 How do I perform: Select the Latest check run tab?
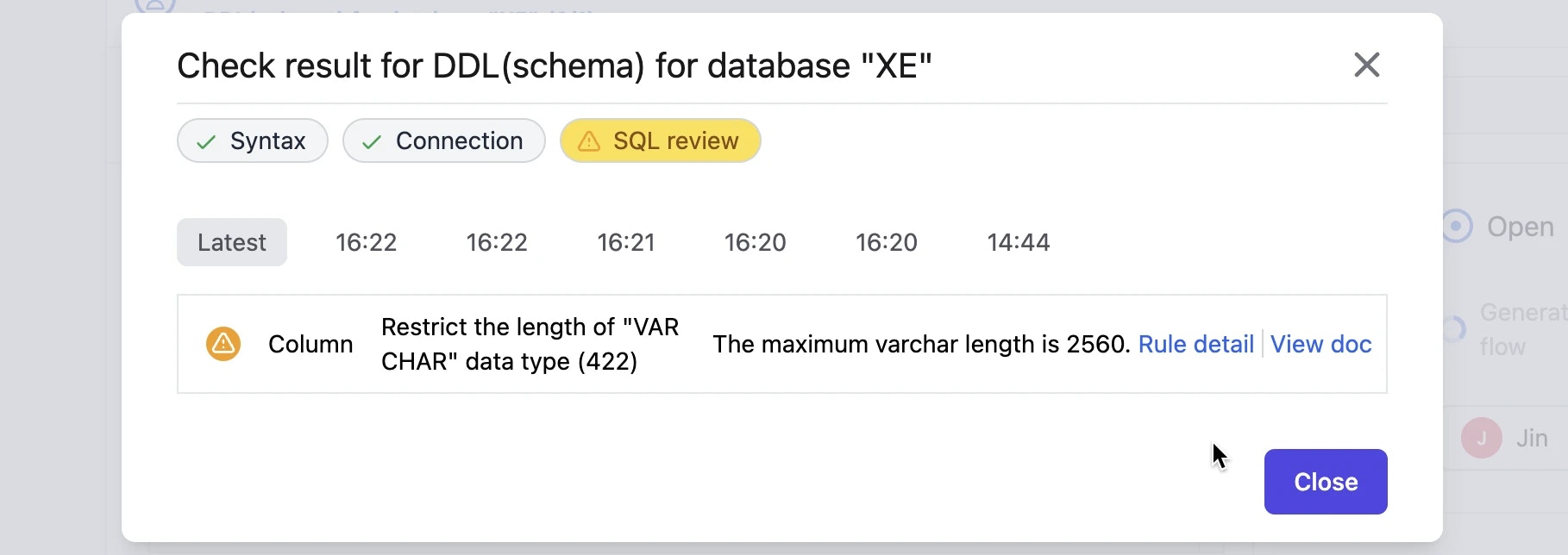(231, 242)
